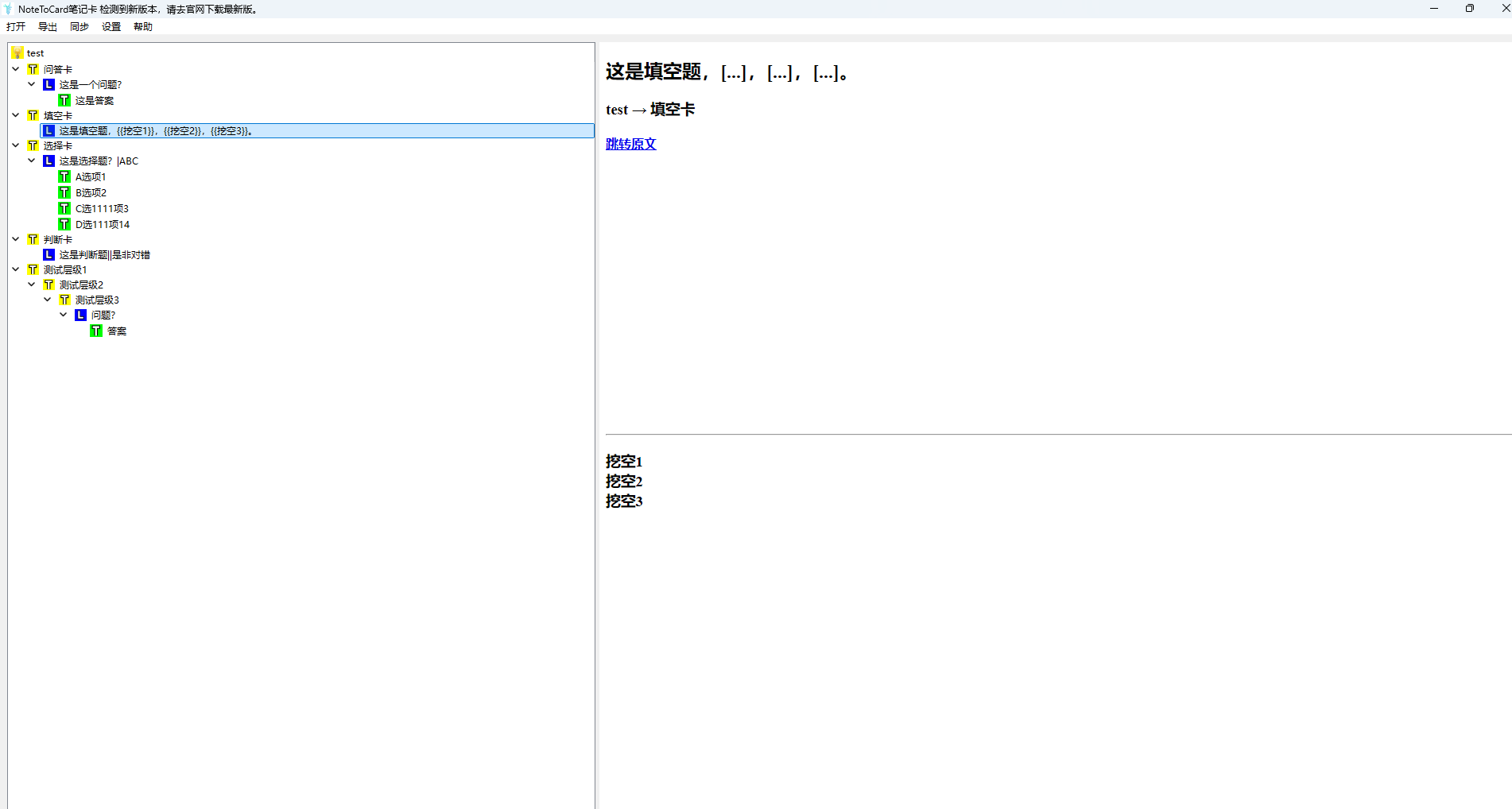The height and width of the screenshot is (809, 1512).
Task: Collapse the 这是选择题? node
Action: point(32,161)
